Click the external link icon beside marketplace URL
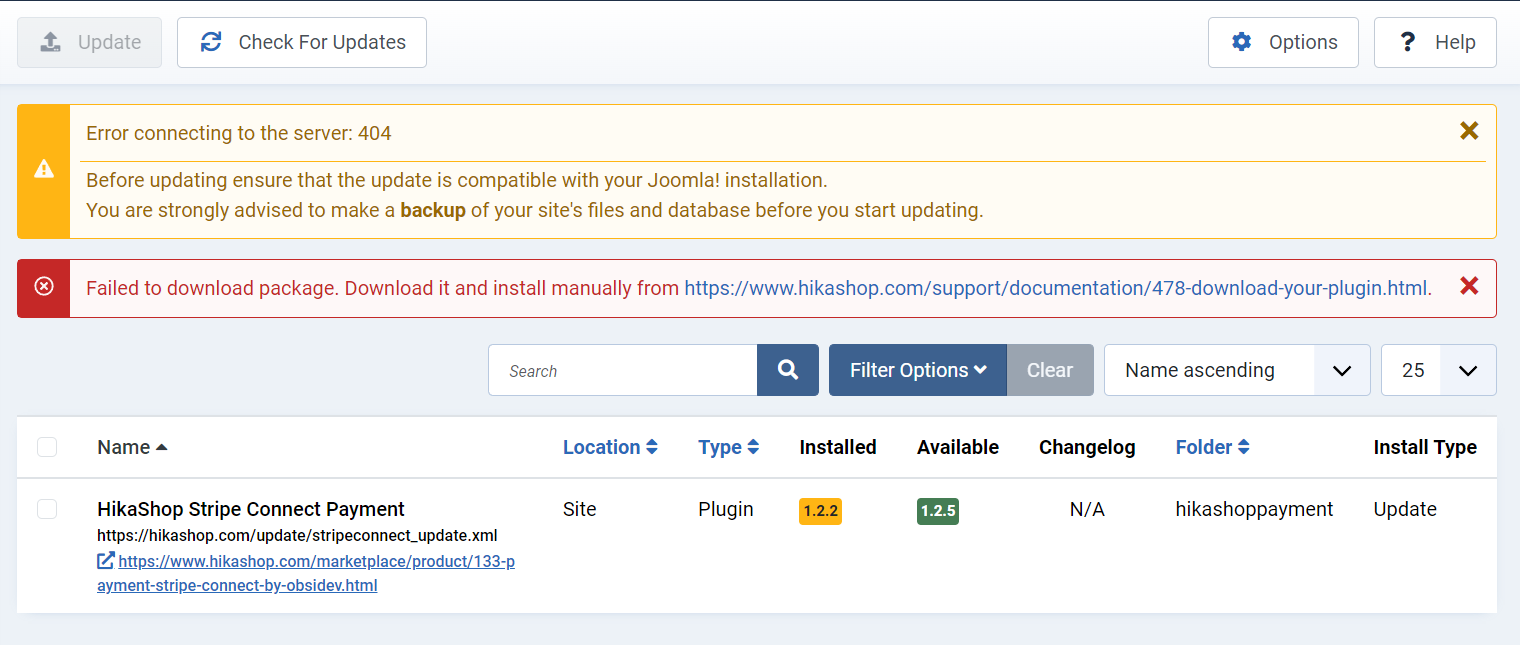 pos(105,561)
